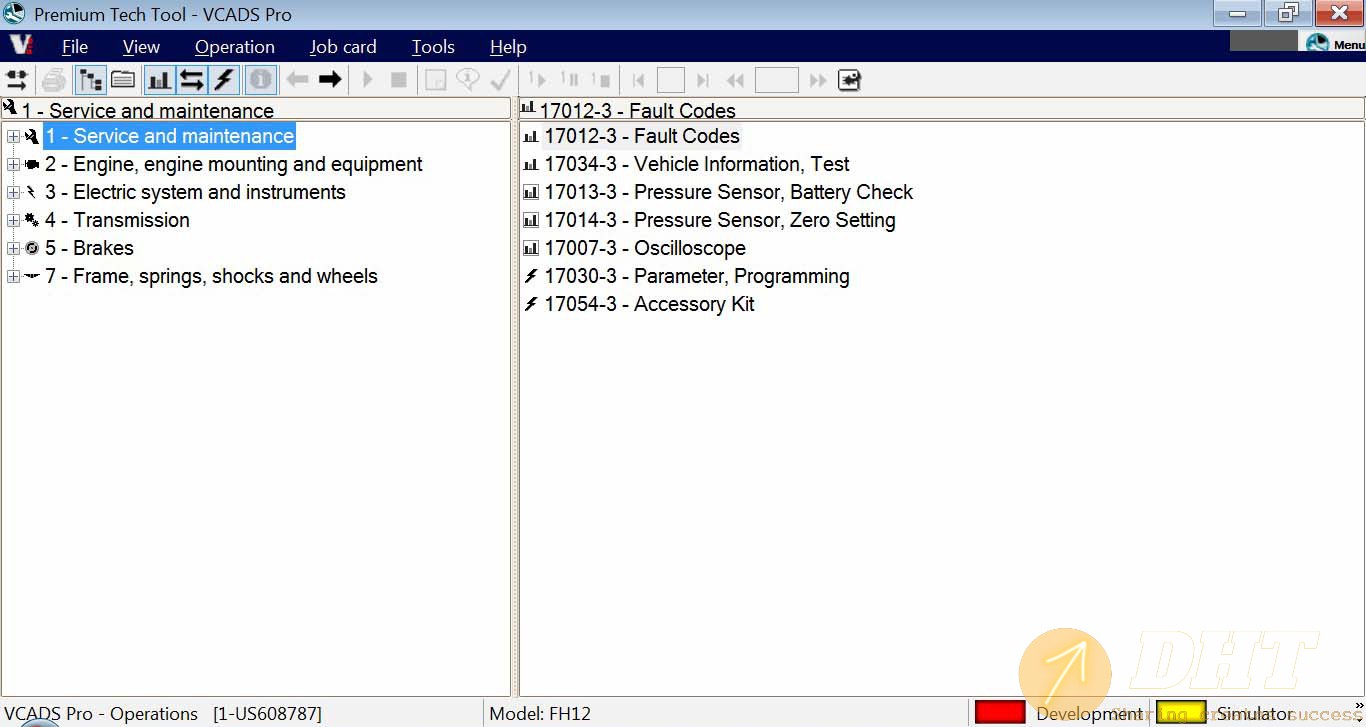The height and width of the screenshot is (727, 1366).
Task: Select '5 - Brakes' tree item
Action: 89,248
